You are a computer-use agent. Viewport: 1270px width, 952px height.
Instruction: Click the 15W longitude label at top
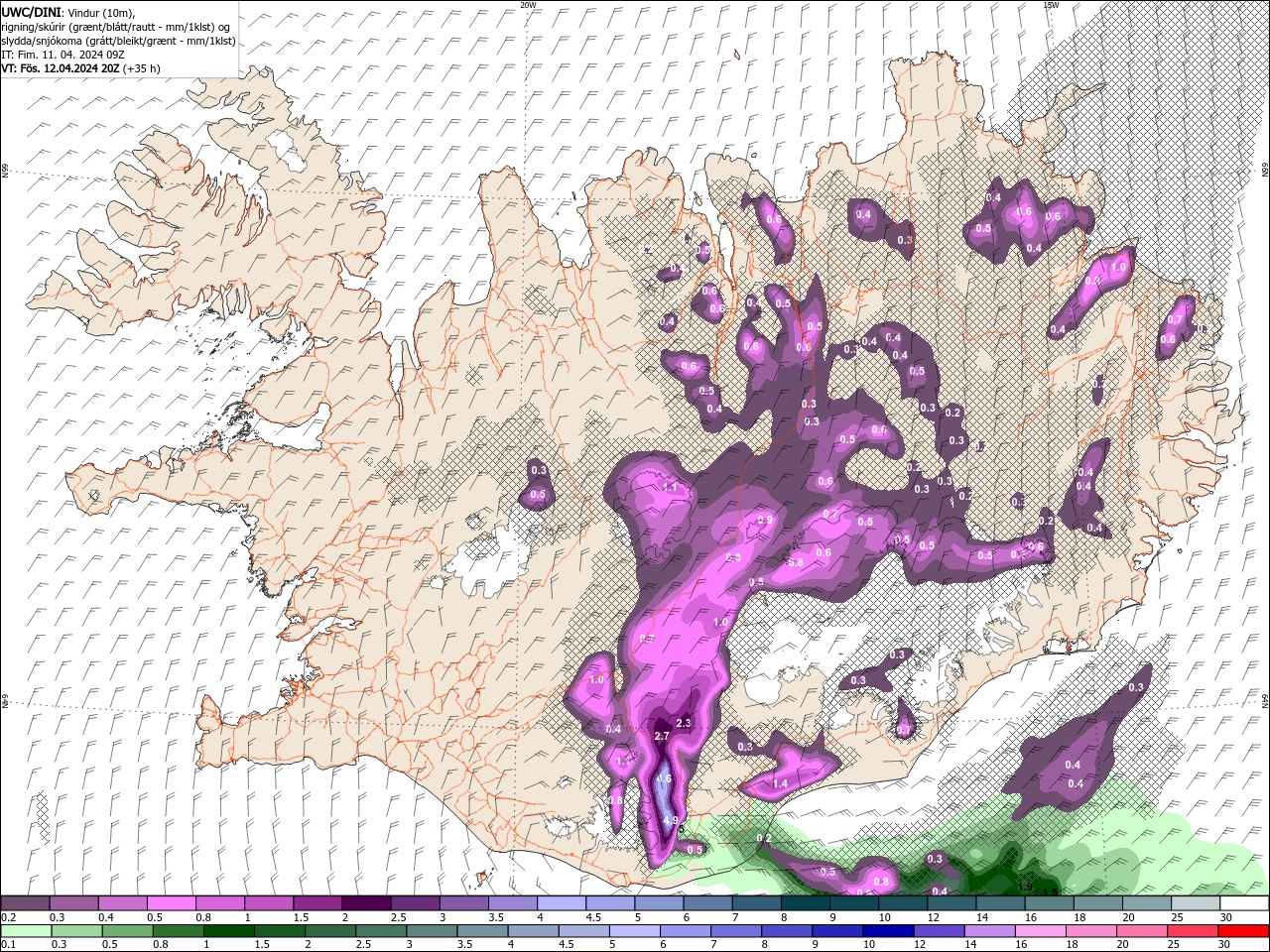click(1051, 5)
